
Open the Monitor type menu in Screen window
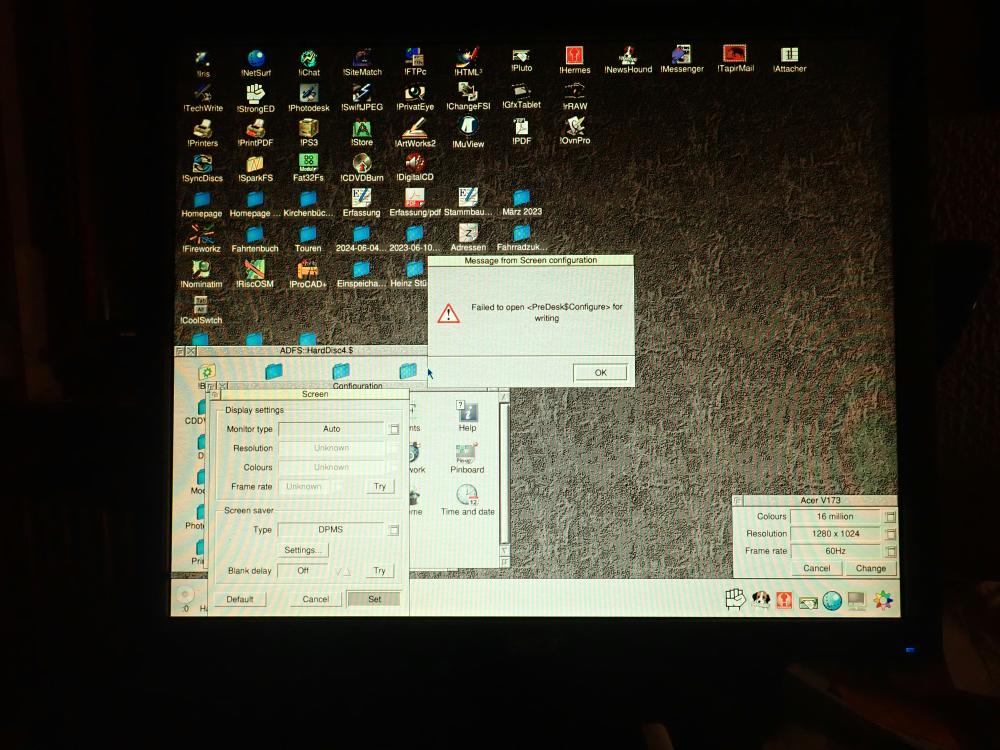pyautogui.click(x=394, y=429)
